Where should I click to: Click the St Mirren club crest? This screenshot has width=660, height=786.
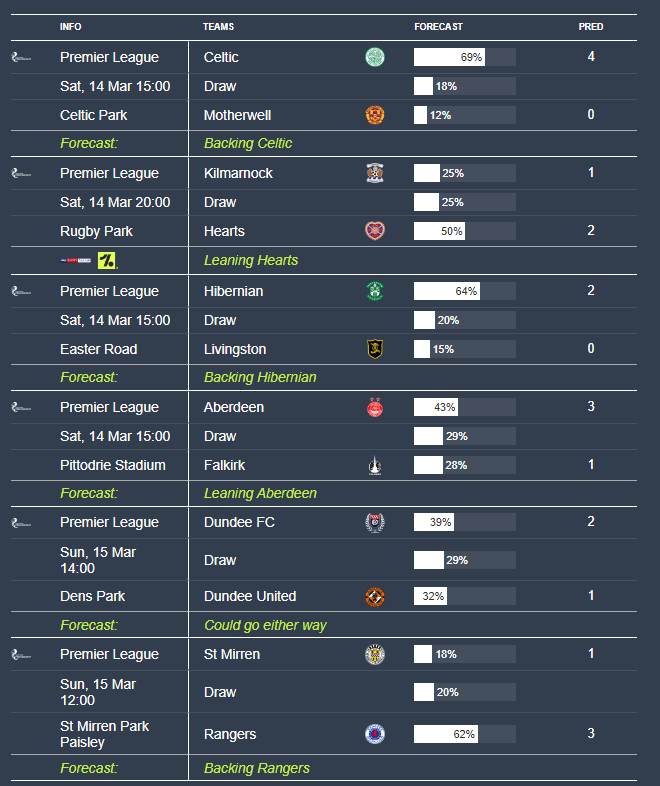375,654
